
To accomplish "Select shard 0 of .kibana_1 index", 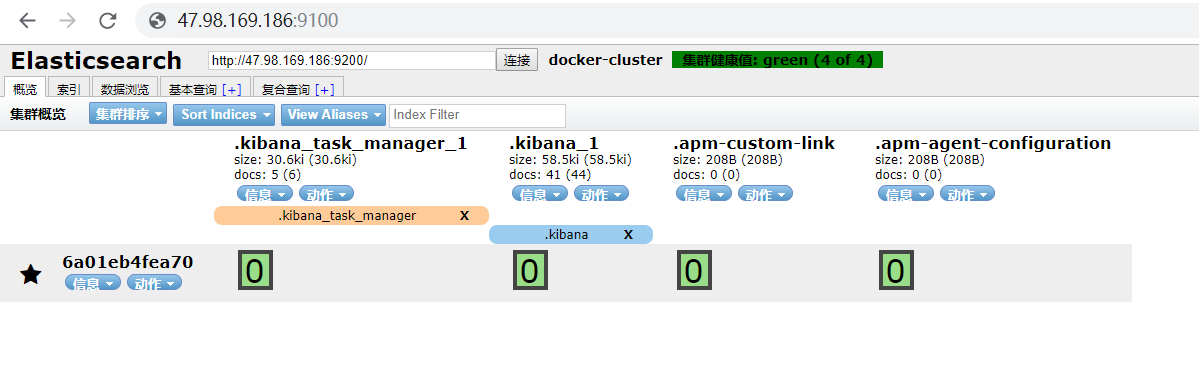I will [530, 271].
